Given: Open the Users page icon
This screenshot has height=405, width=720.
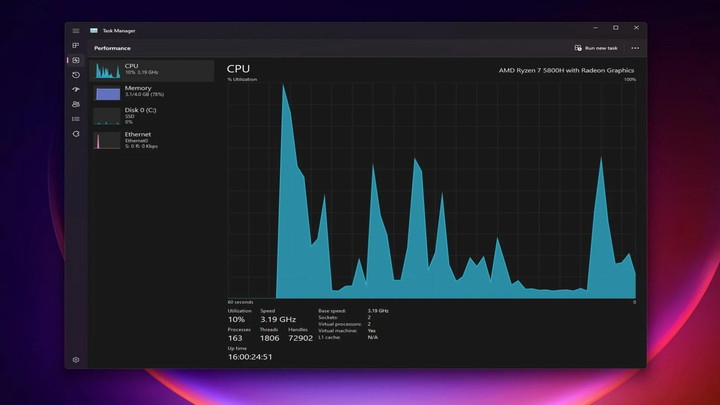Looking at the screenshot, I should [76, 104].
